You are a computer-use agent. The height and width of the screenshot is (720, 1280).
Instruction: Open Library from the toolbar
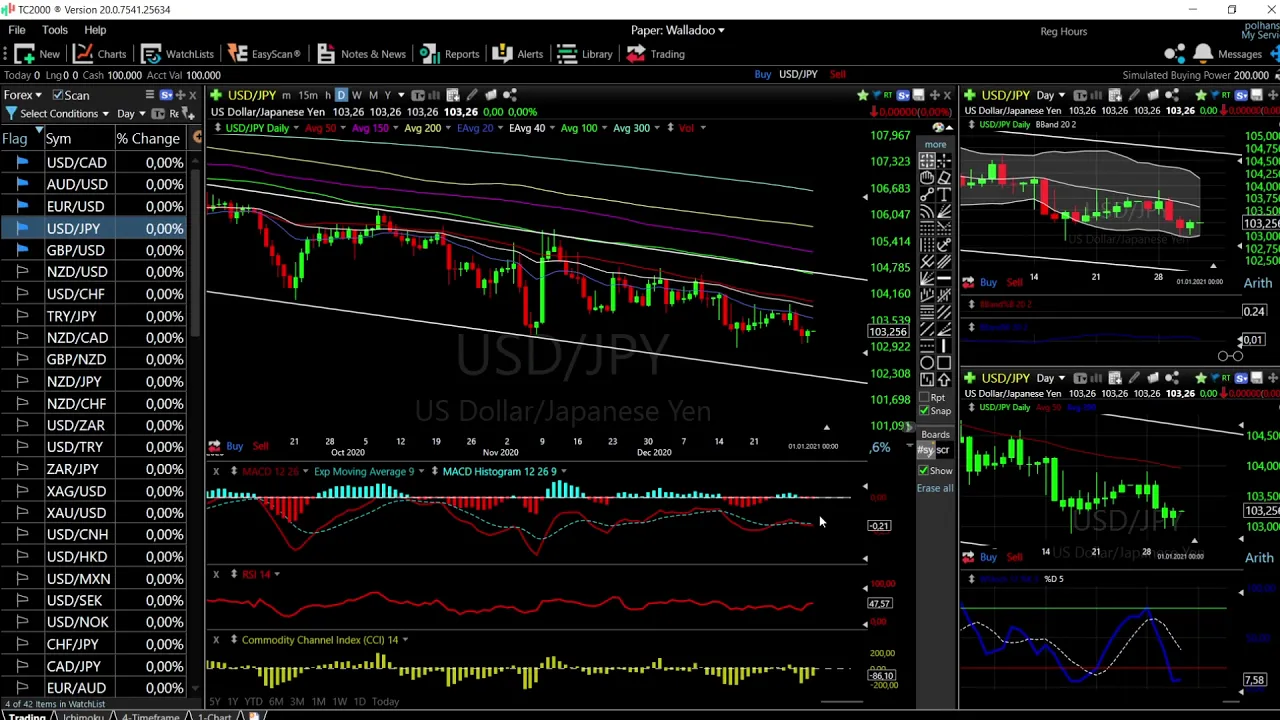click(585, 54)
